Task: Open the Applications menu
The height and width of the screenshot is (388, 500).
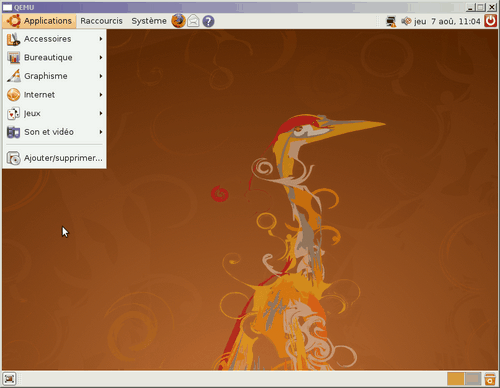Action: point(39,21)
